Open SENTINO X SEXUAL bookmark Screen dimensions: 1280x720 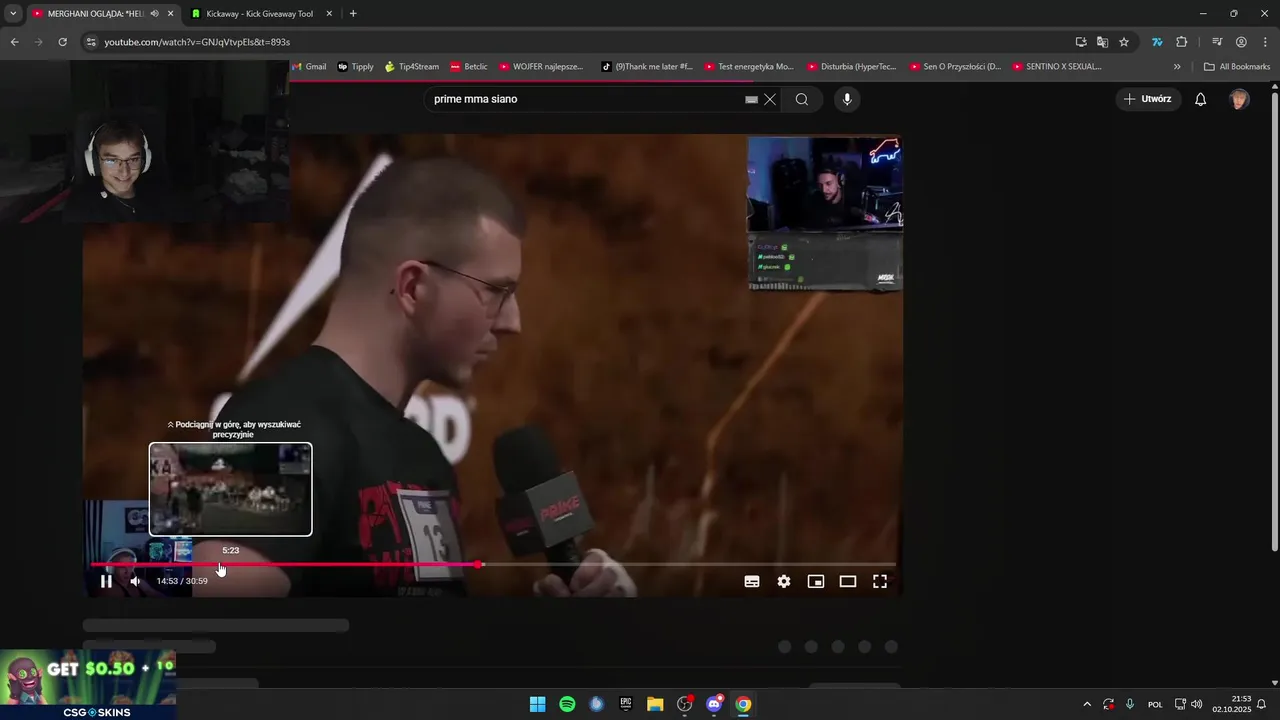click(x=1057, y=67)
